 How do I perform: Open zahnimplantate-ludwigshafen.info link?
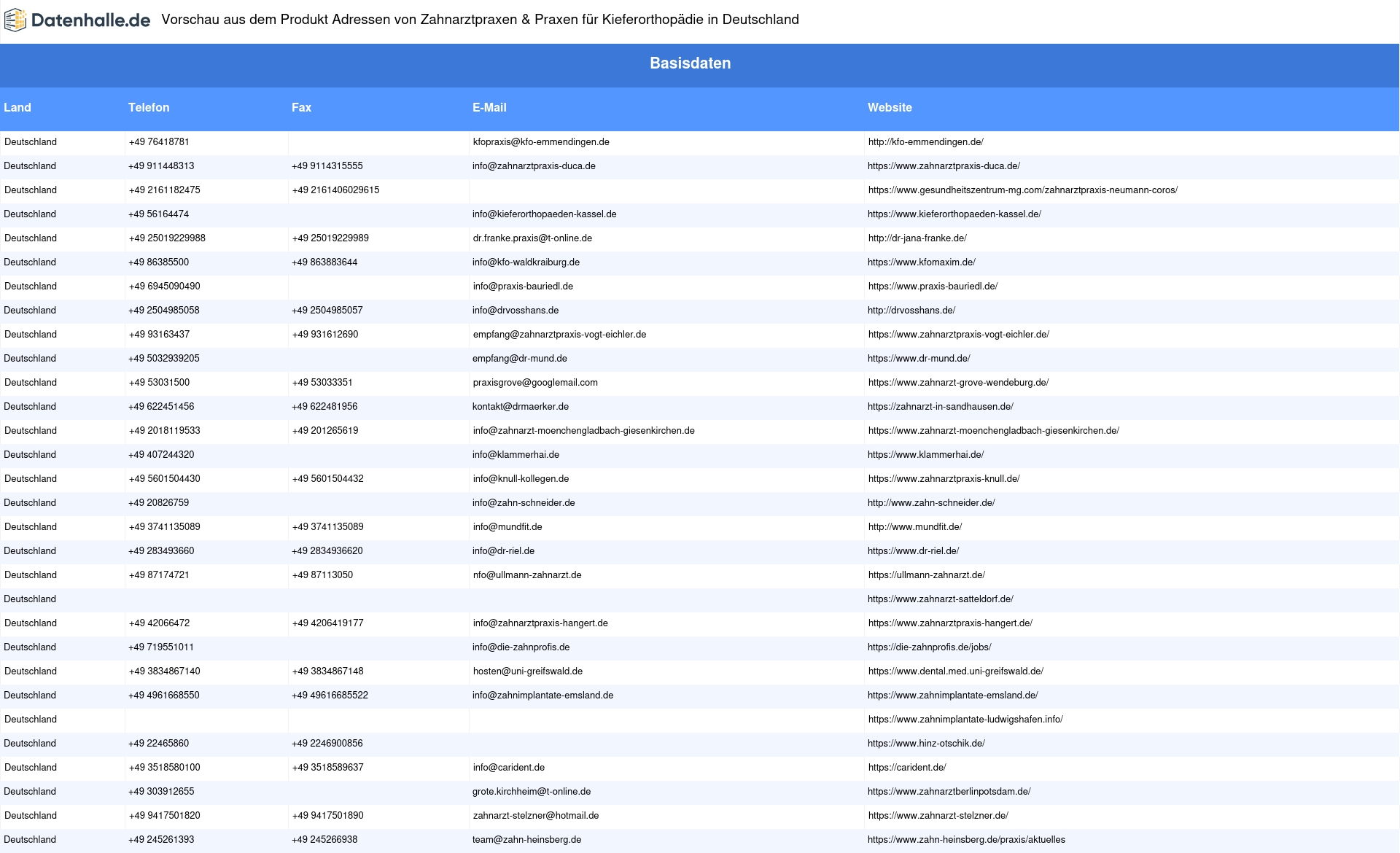tap(965, 720)
